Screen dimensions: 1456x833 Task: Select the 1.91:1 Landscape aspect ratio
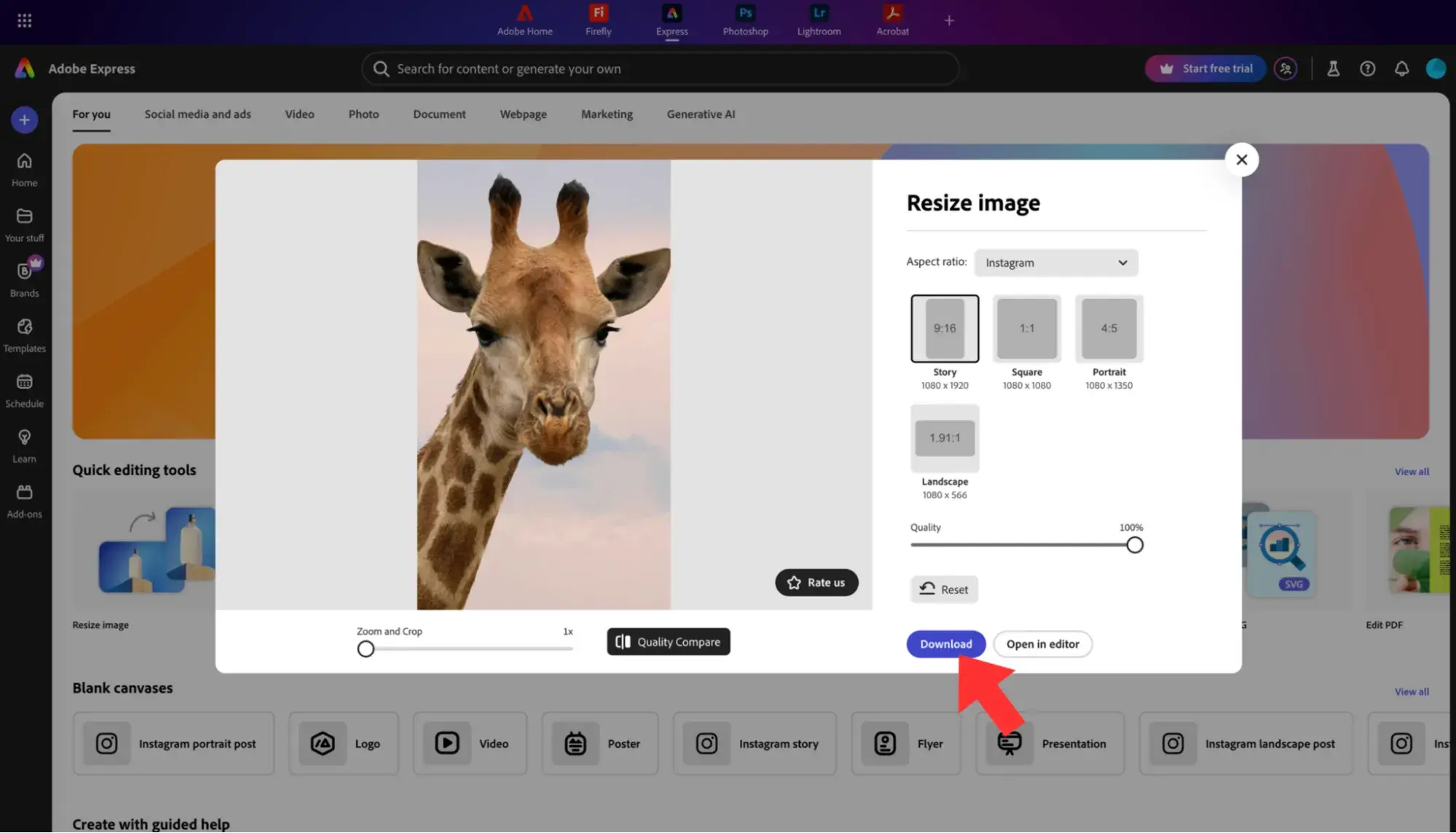tap(945, 438)
